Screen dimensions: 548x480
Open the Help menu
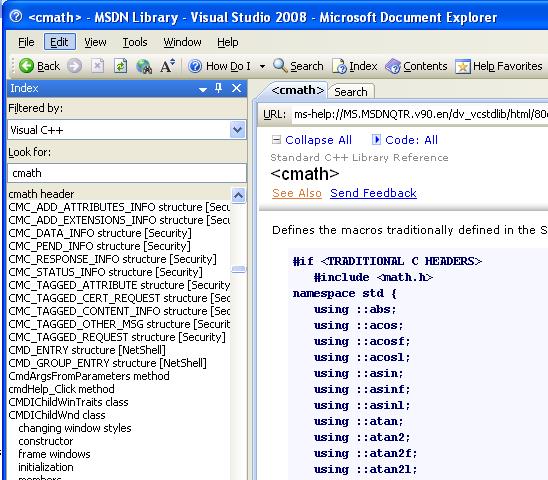228,42
